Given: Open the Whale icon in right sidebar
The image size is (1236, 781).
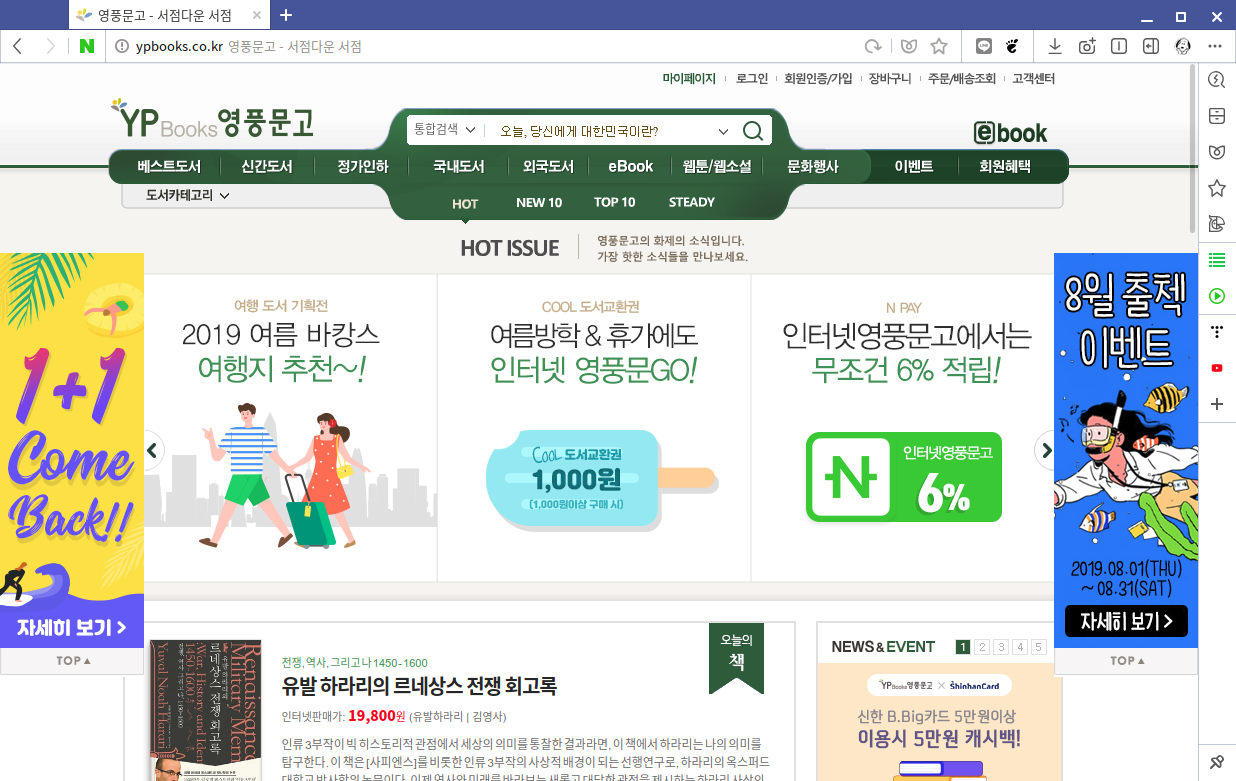Looking at the screenshot, I should coord(1217,152).
